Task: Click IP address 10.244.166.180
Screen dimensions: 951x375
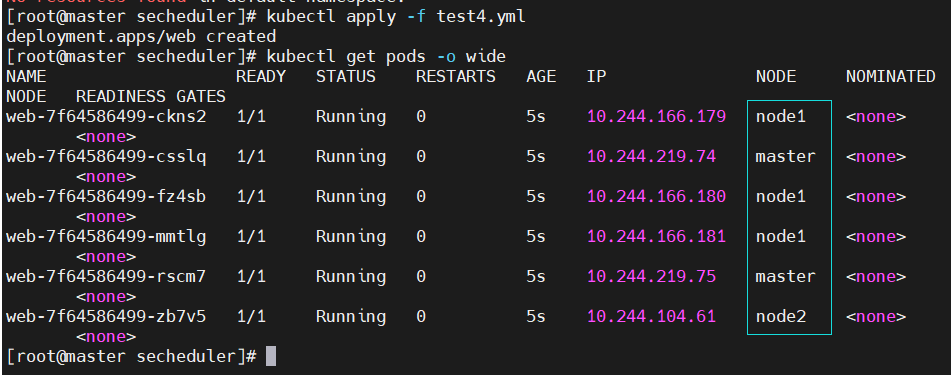Action: tap(657, 197)
